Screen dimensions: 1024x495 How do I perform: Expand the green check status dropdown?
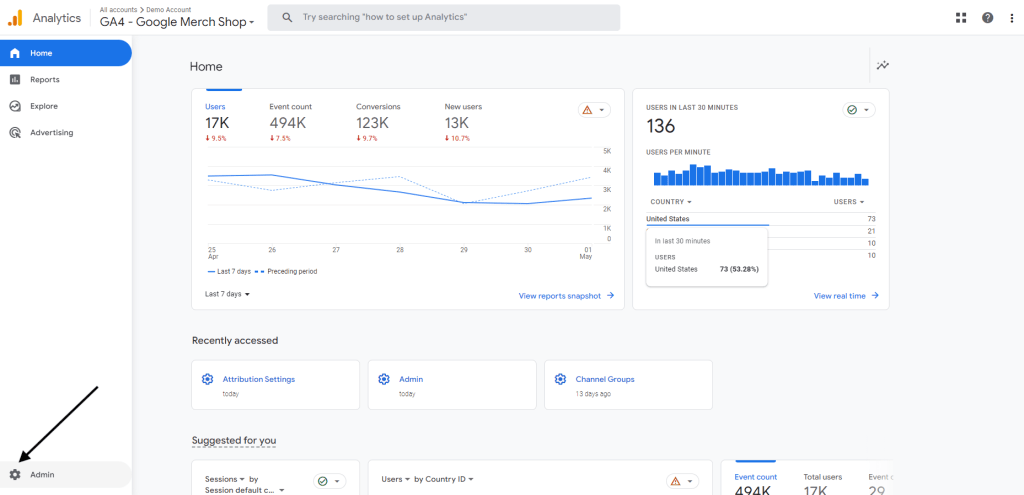coord(858,110)
